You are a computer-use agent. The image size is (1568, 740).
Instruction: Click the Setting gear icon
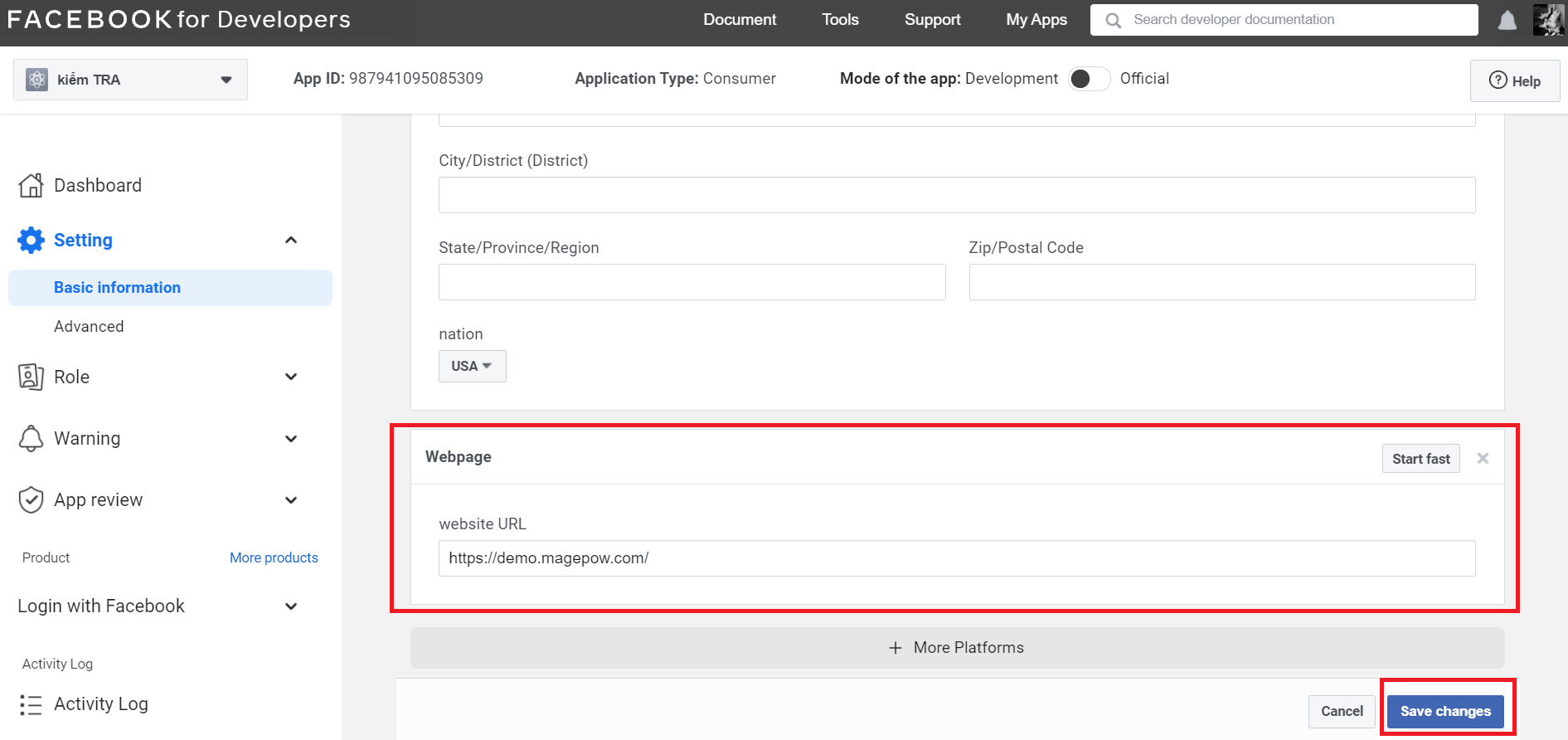(x=31, y=241)
